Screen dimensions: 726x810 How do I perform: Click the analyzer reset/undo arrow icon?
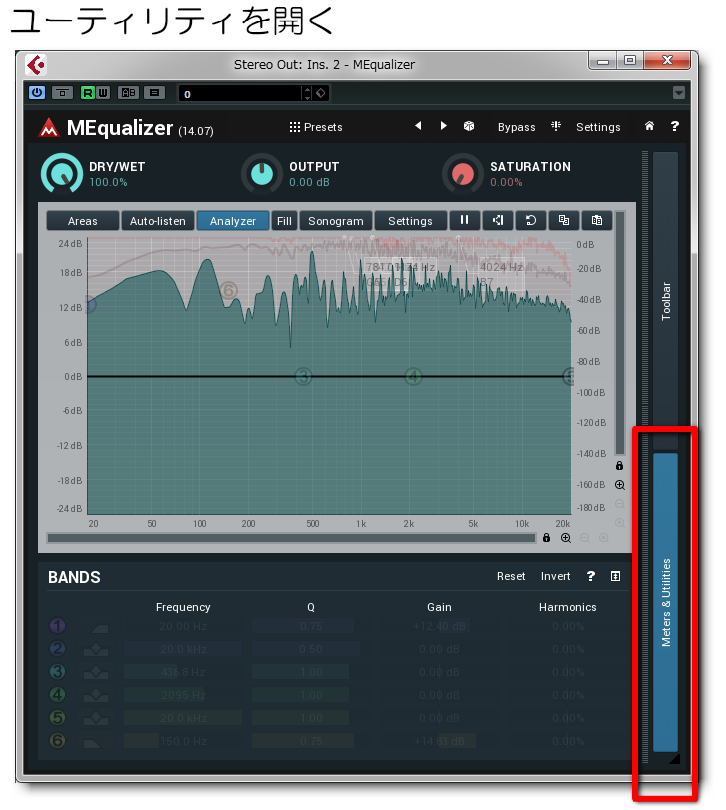[x=531, y=220]
